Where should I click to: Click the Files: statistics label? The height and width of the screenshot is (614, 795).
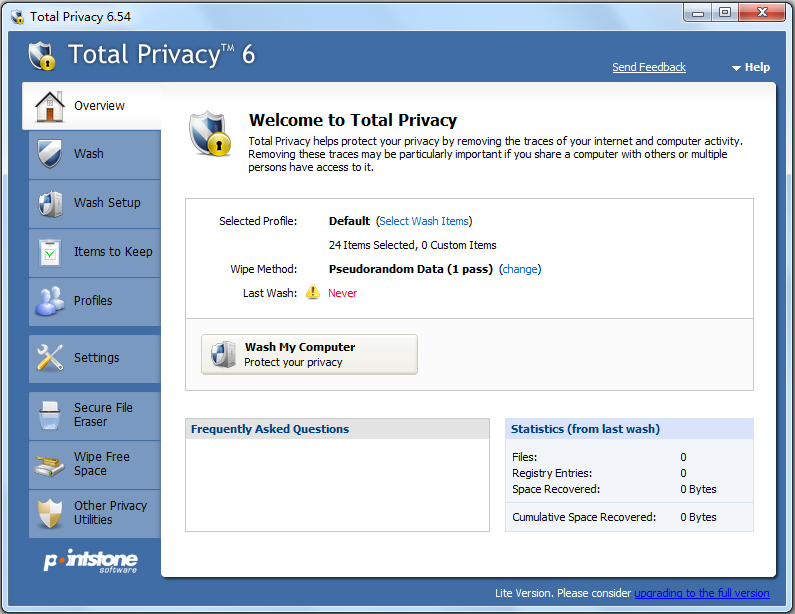click(x=524, y=457)
